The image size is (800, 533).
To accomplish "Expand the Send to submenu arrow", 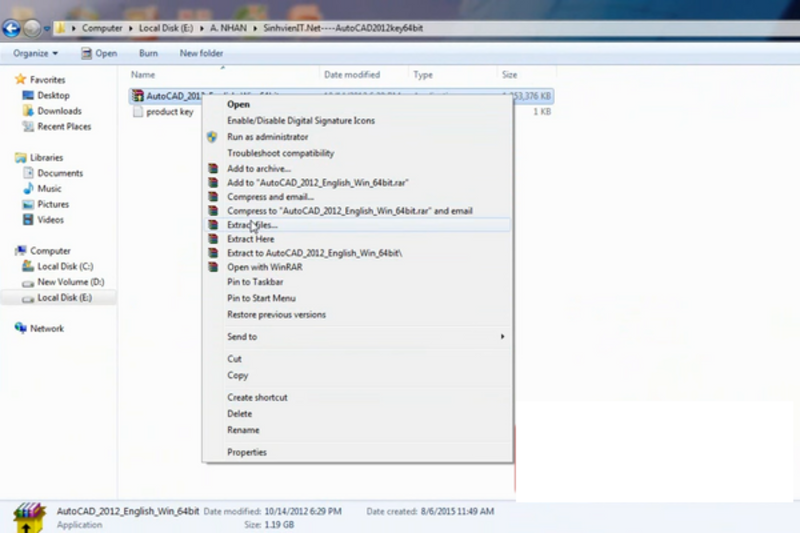I will (503, 337).
